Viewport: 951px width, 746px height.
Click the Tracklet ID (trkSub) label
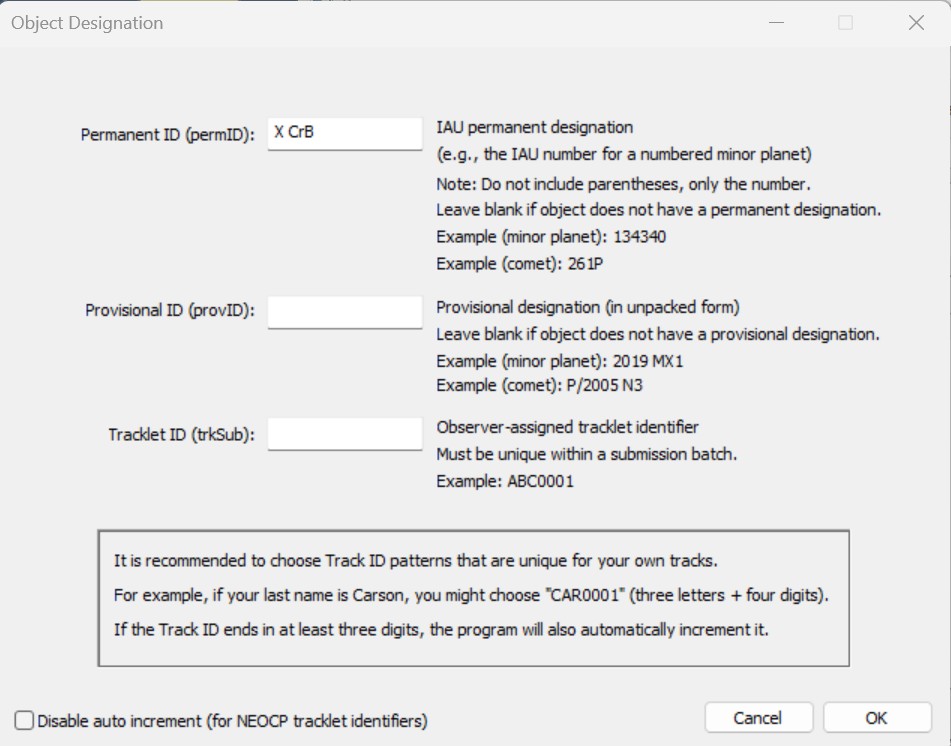coord(181,435)
